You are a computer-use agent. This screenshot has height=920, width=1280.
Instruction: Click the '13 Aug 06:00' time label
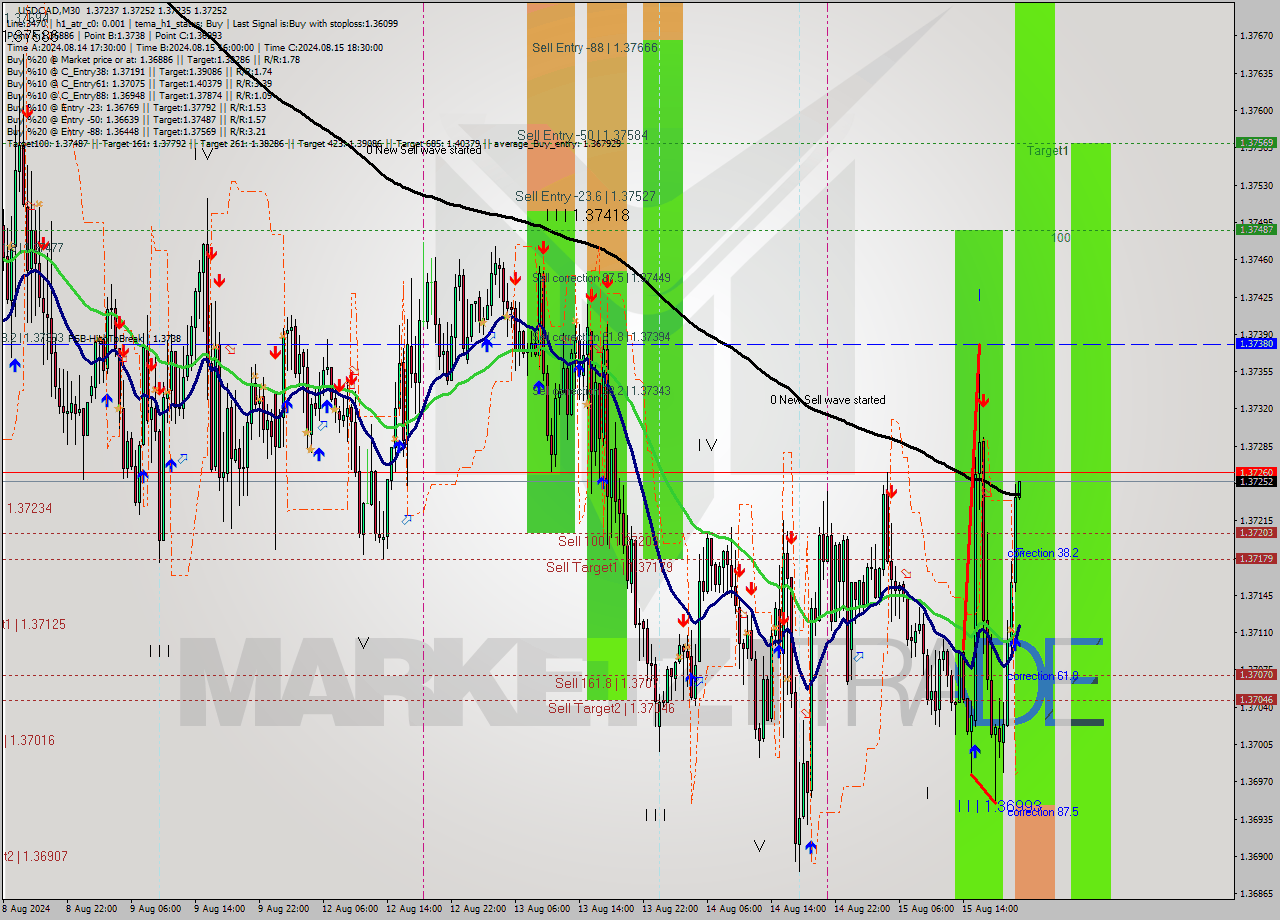tap(542, 909)
